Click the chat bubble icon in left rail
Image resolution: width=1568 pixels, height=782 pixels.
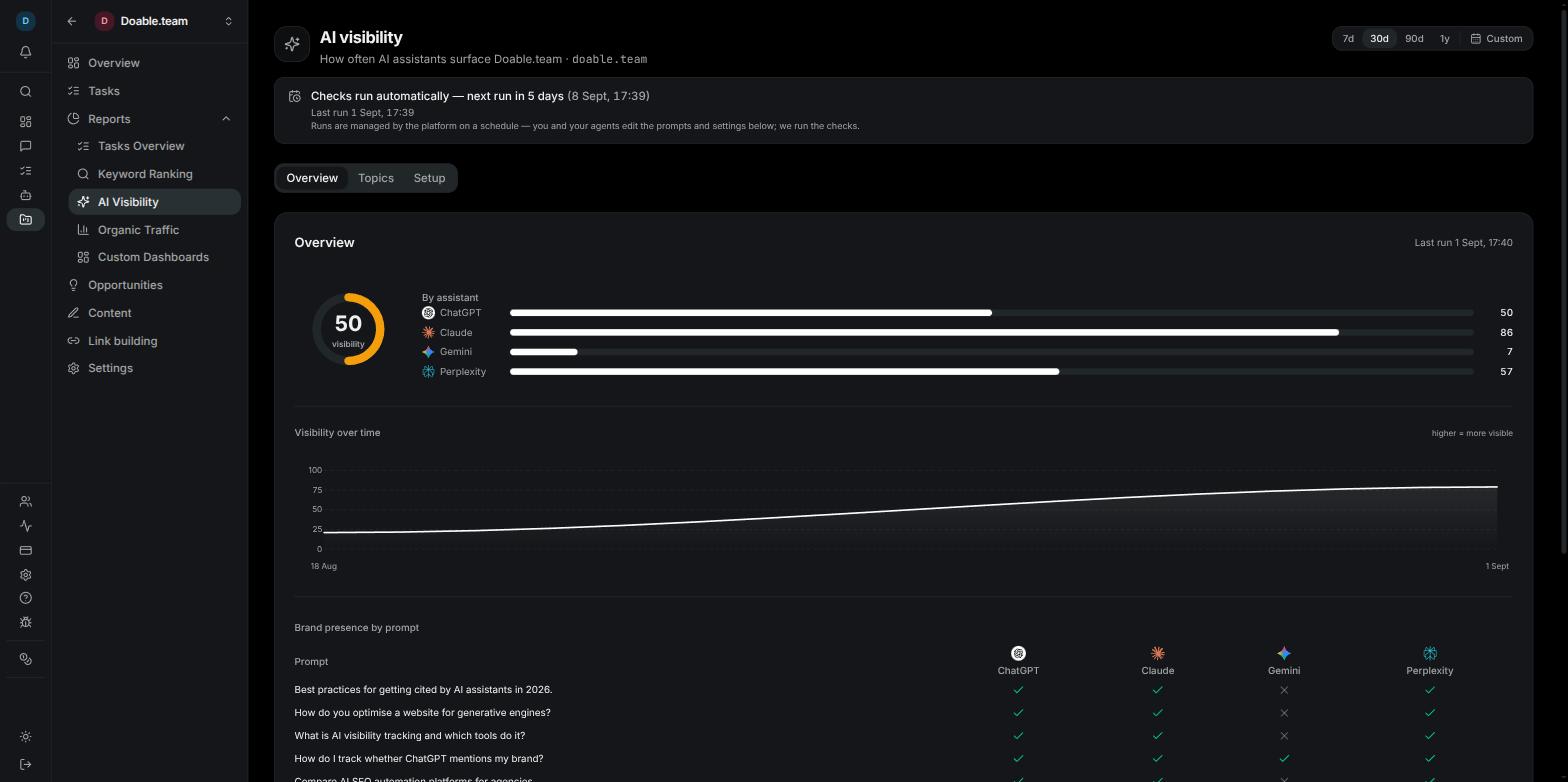[x=26, y=146]
